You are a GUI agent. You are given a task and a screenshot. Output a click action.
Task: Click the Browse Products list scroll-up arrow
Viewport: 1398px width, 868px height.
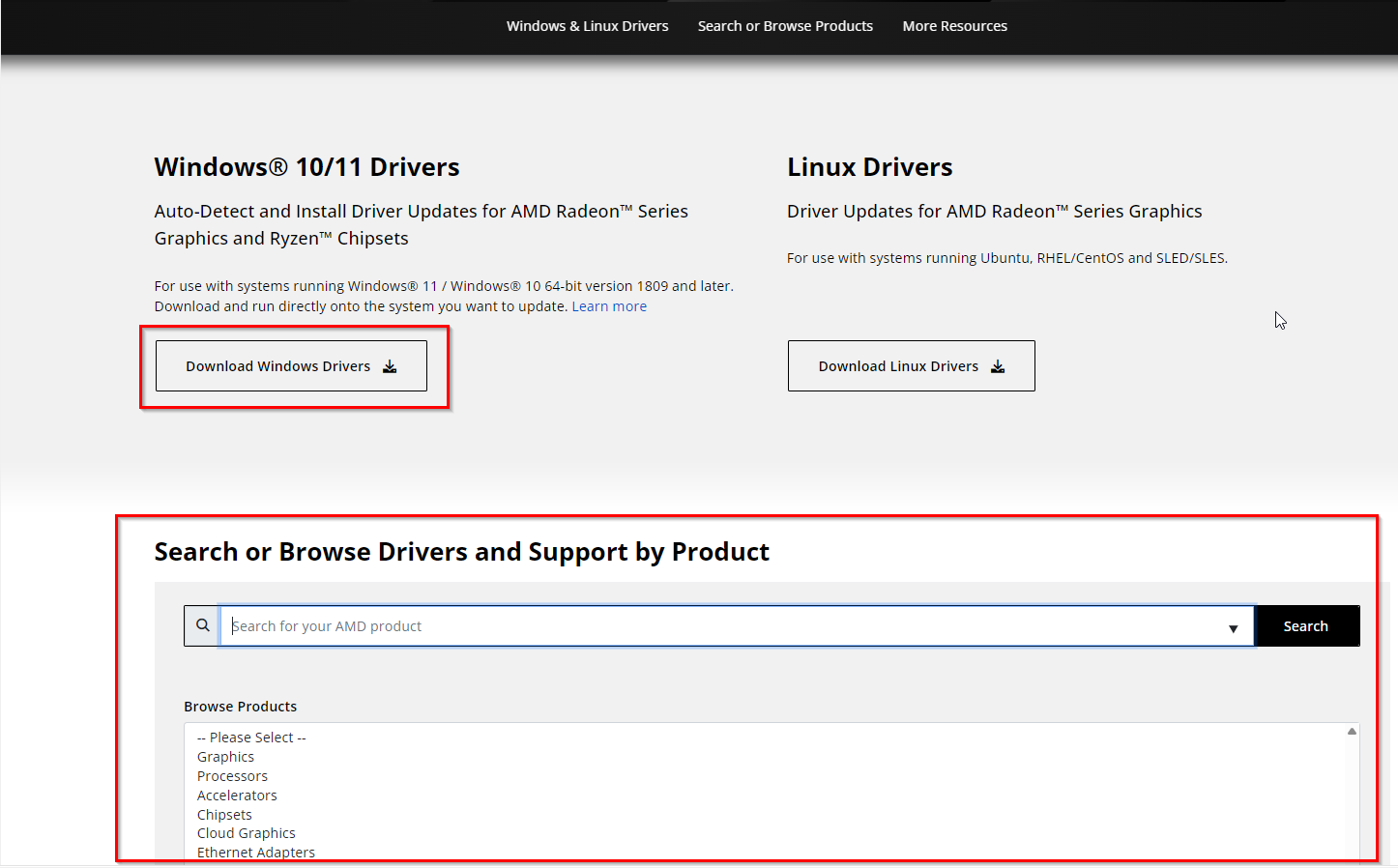point(1352,732)
